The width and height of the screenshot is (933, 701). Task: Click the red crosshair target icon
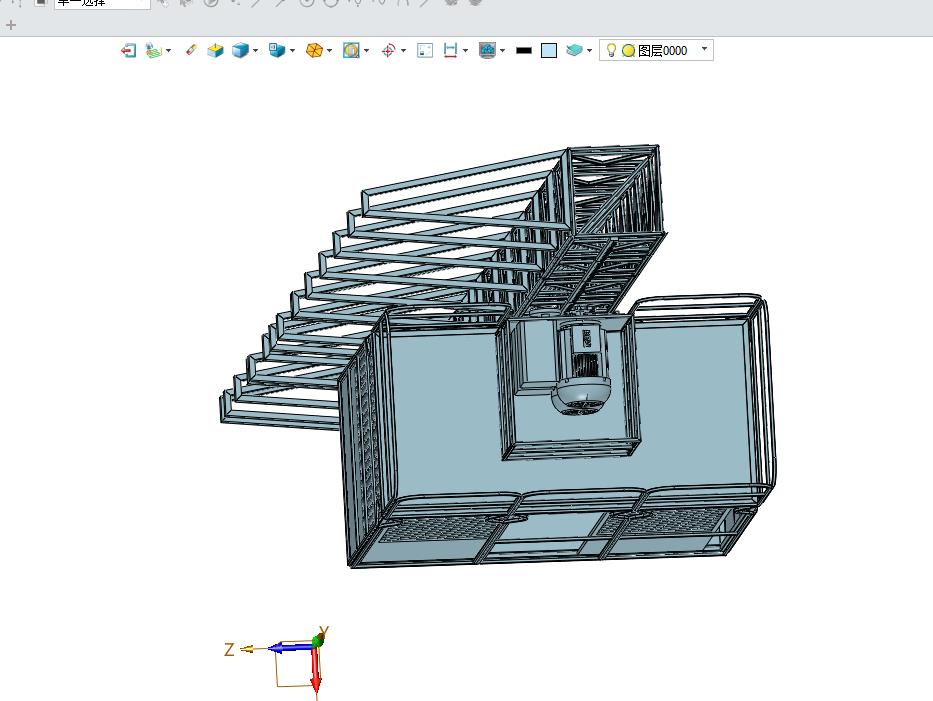388,51
